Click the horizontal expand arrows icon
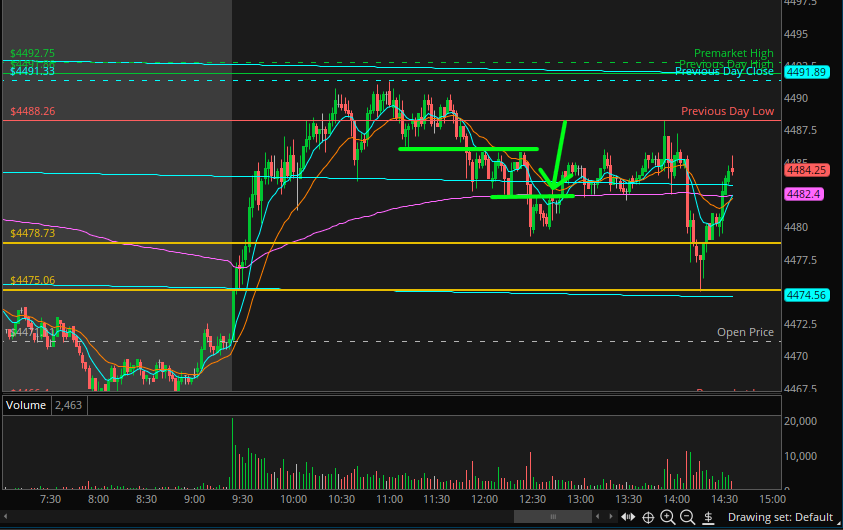This screenshot has height=530, width=843. coord(628,517)
